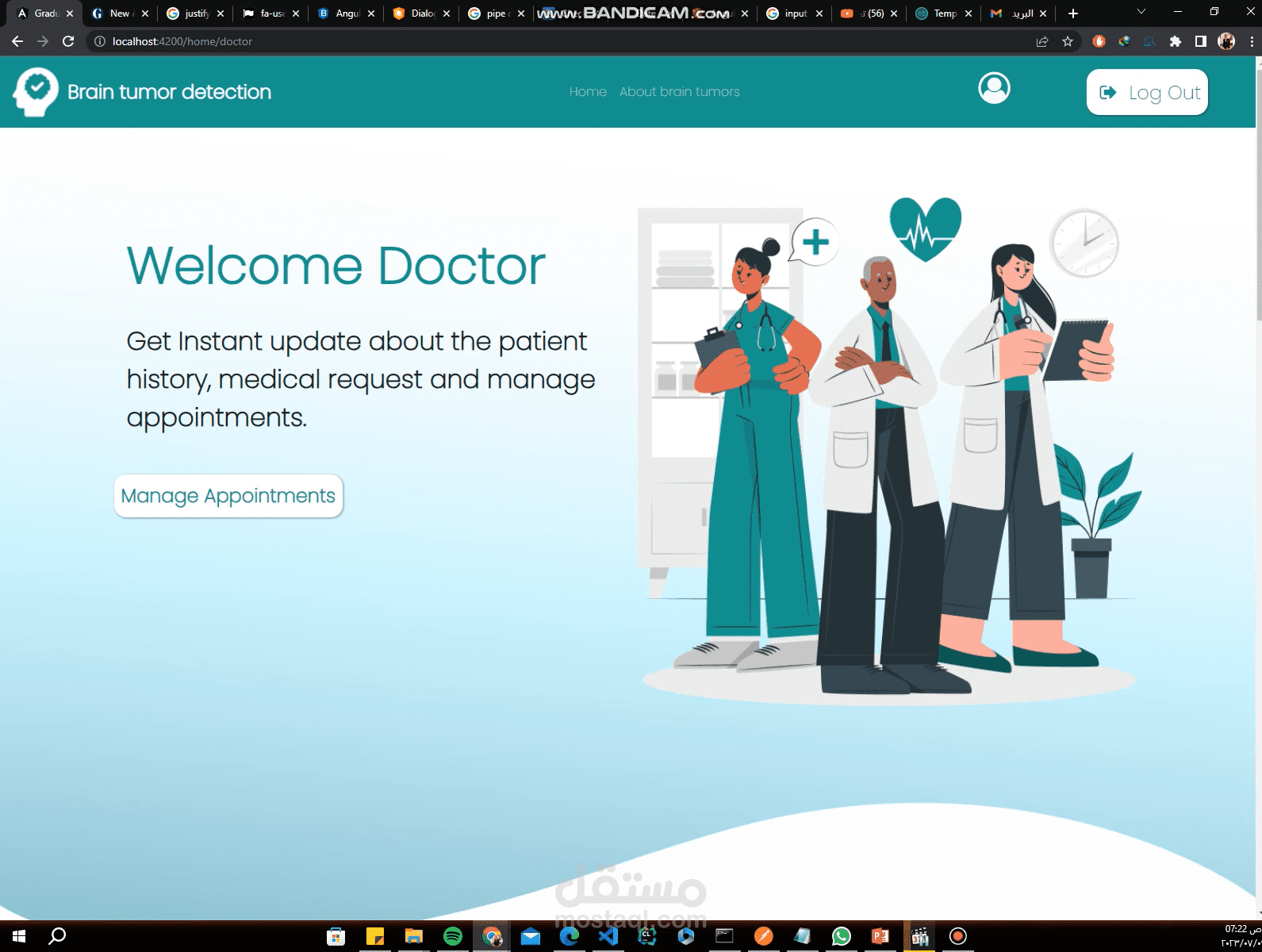This screenshot has height=952, width=1262.
Task: Open Windows taskbar search
Action: 57,936
